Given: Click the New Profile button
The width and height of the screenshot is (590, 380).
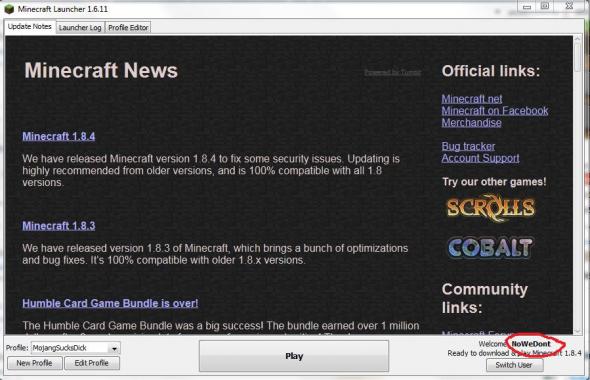Looking at the screenshot, I should 34,363.
